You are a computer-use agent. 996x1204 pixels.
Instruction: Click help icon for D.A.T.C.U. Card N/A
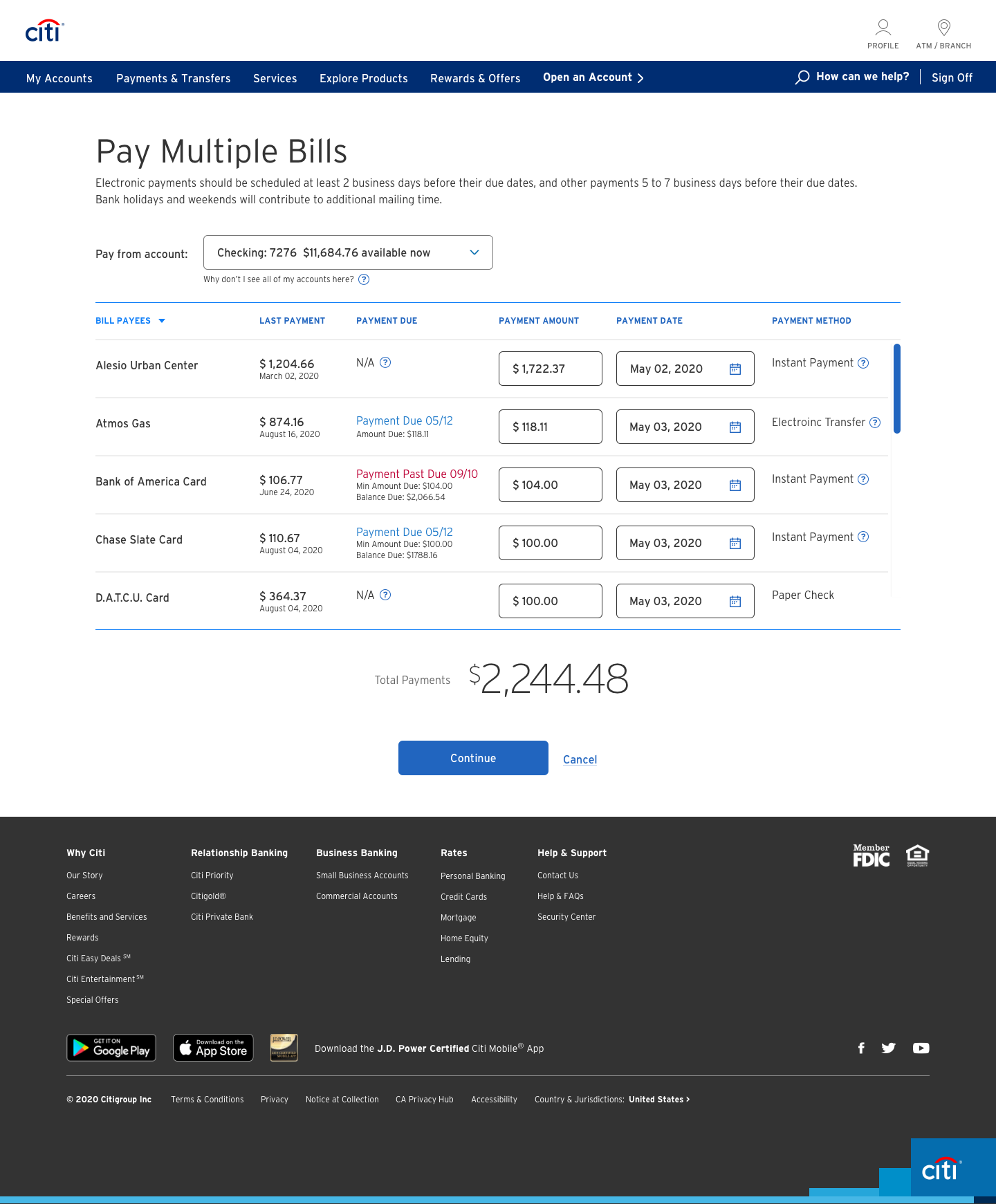[x=385, y=595]
